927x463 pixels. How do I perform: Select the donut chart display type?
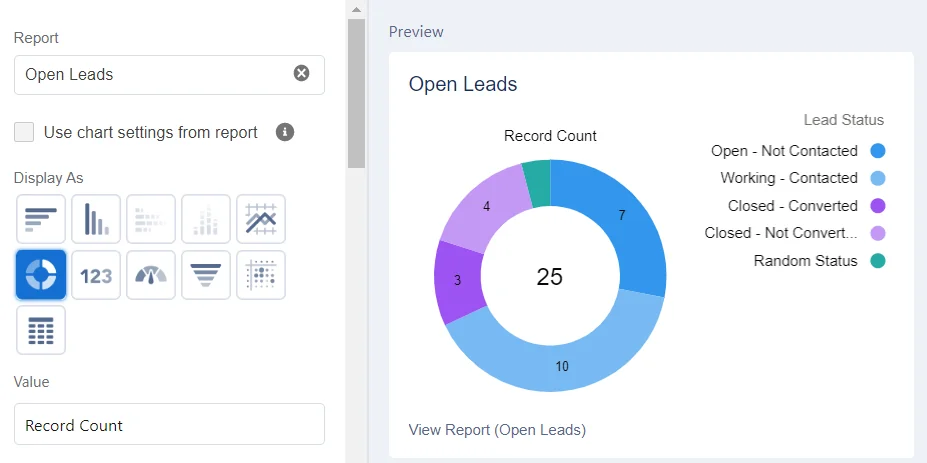click(x=41, y=274)
